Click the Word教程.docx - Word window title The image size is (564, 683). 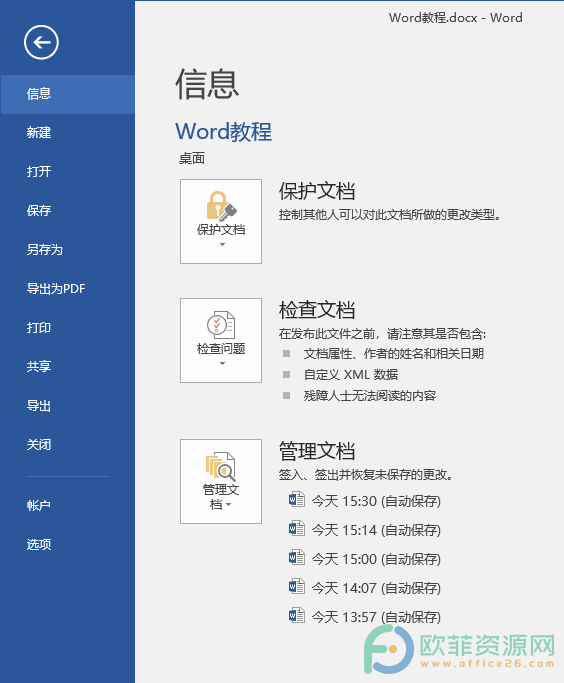tap(456, 18)
